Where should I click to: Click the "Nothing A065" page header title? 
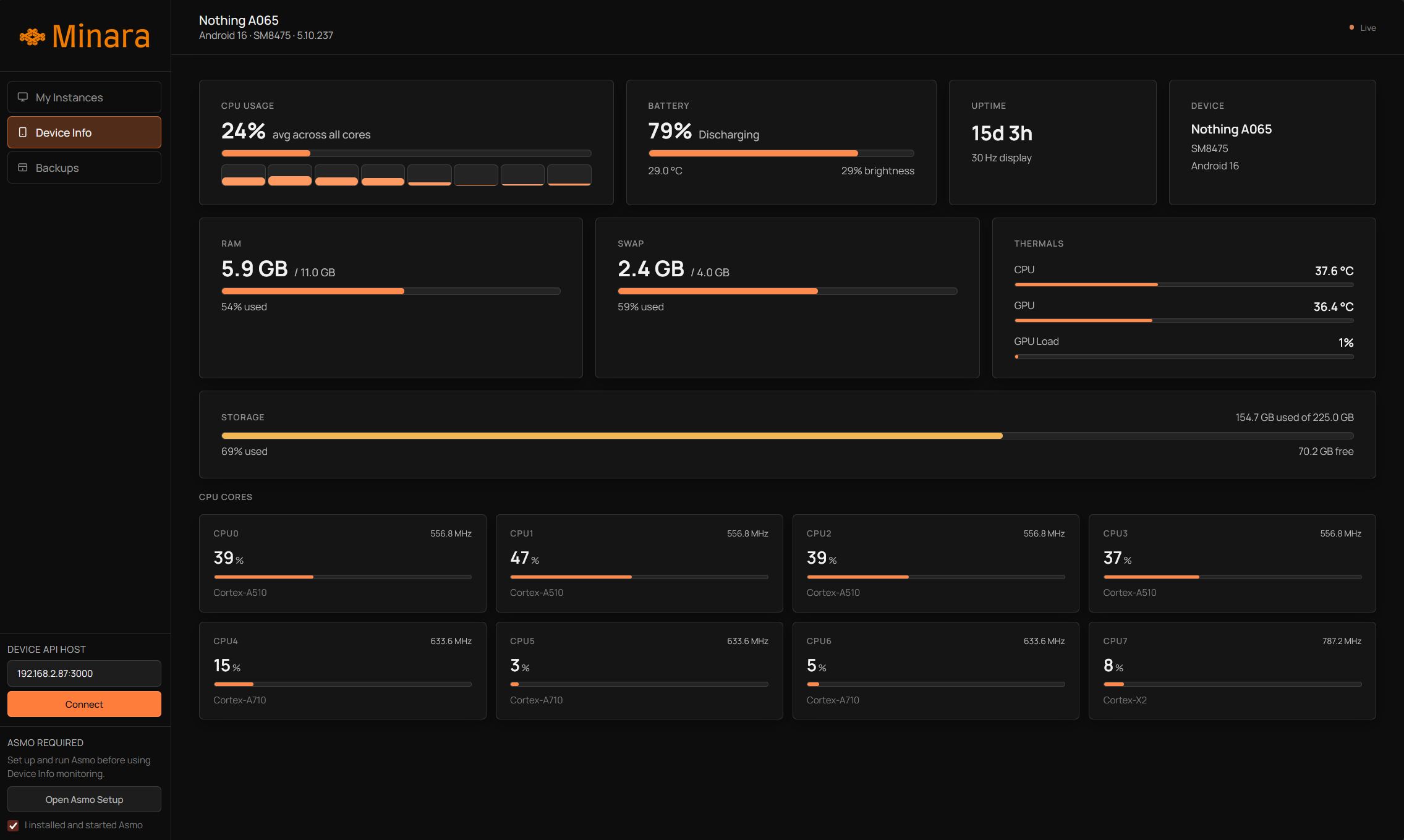point(239,20)
